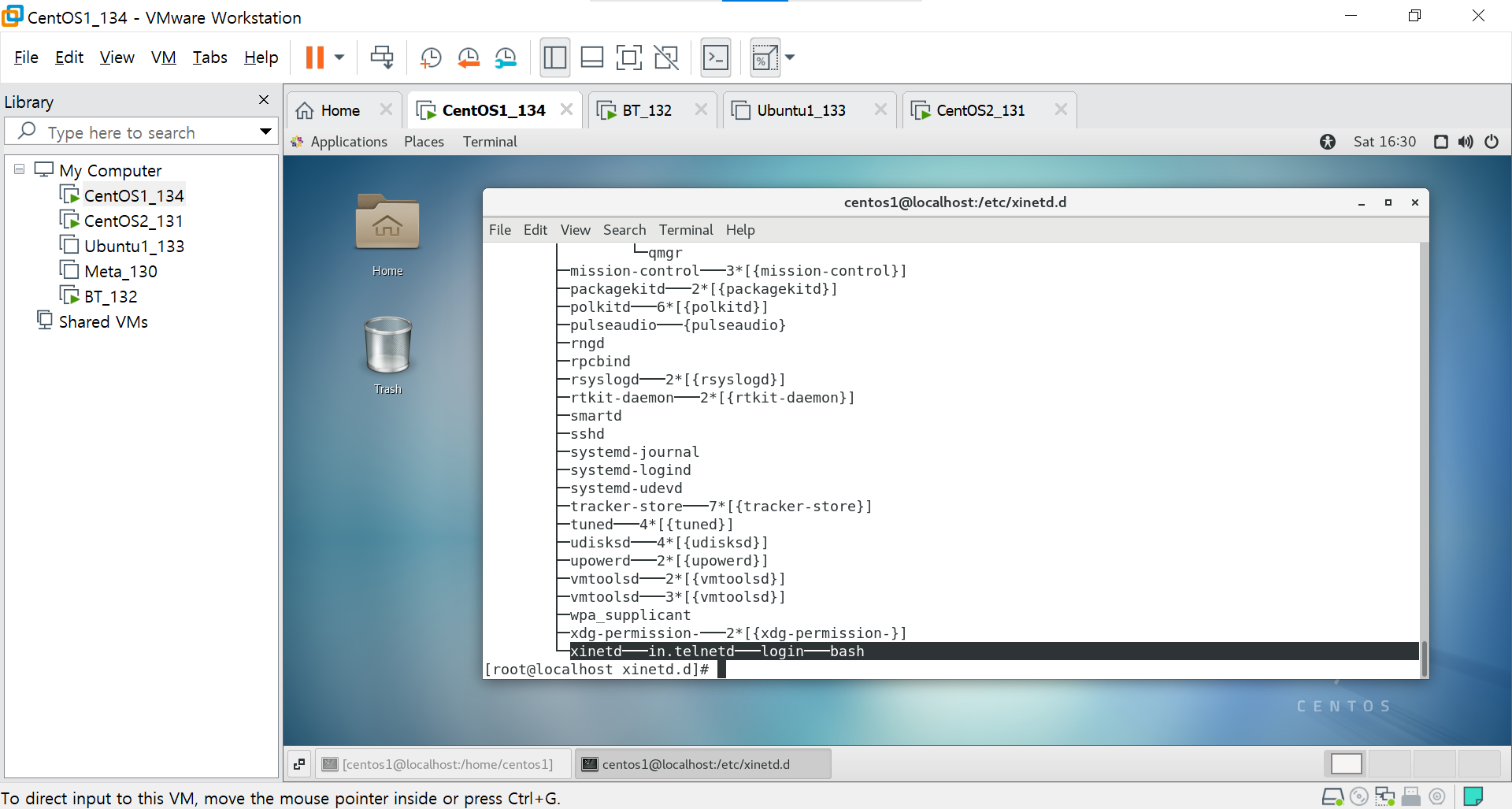The height and width of the screenshot is (809, 1512).
Task: Select CentOS1_134 in the library
Action: pos(134,195)
